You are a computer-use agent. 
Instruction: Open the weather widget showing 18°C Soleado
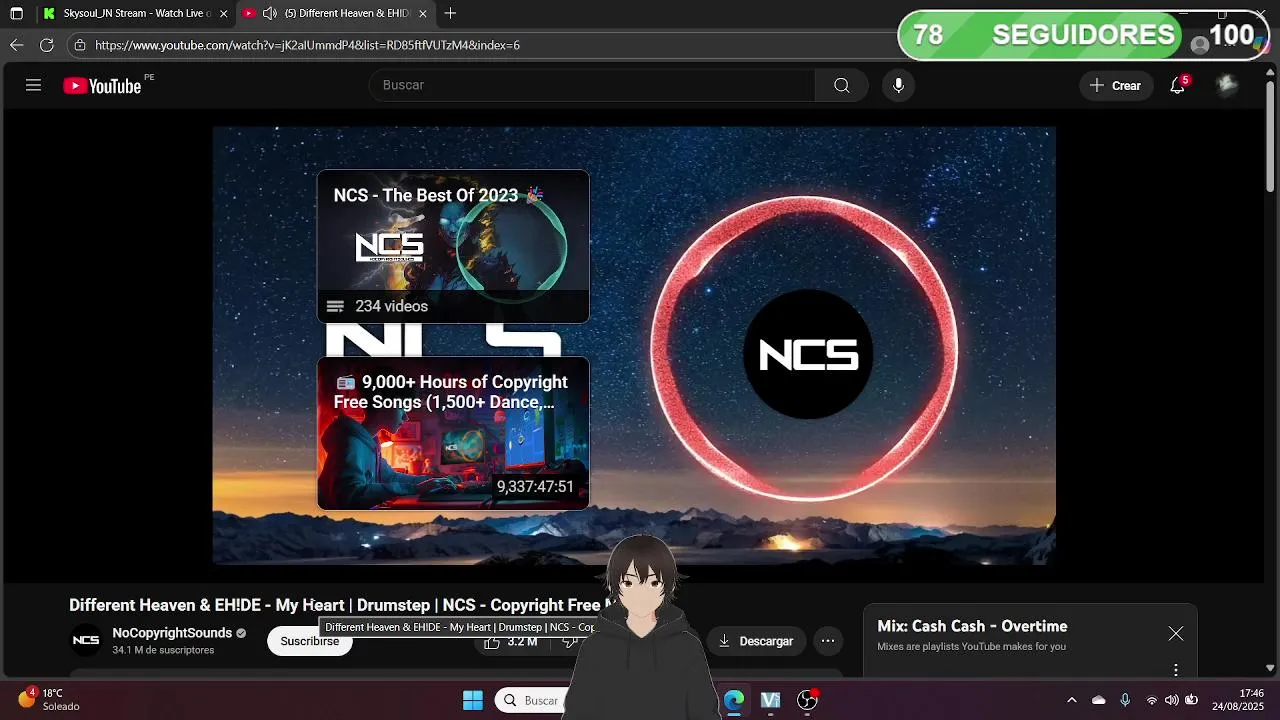click(x=50, y=699)
